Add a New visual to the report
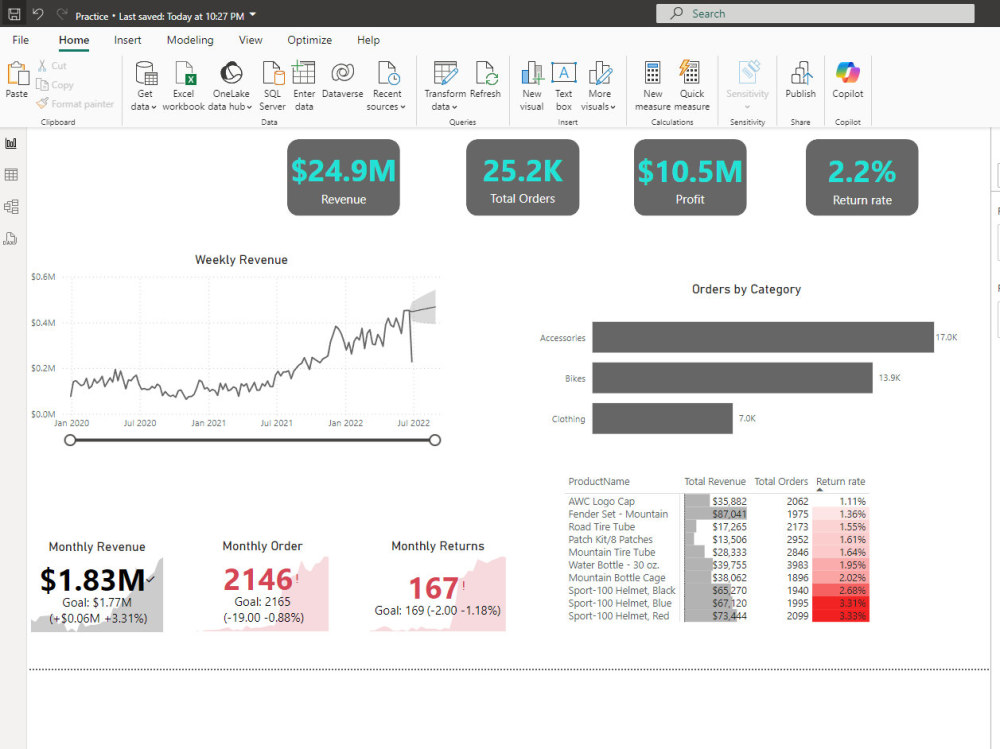The image size is (1000, 749). pyautogui.click(x=531, y=85)
